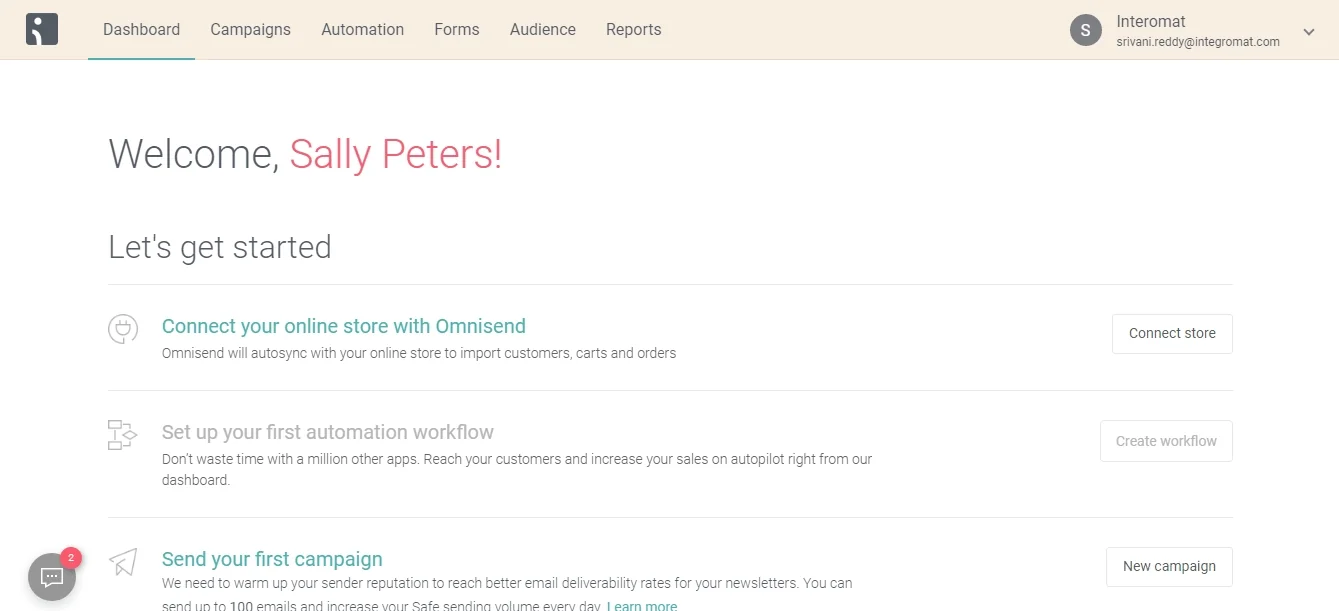Open the chat widget bubble
The height and width of the screenshot is (611, 1339).
tap(52, 577)
